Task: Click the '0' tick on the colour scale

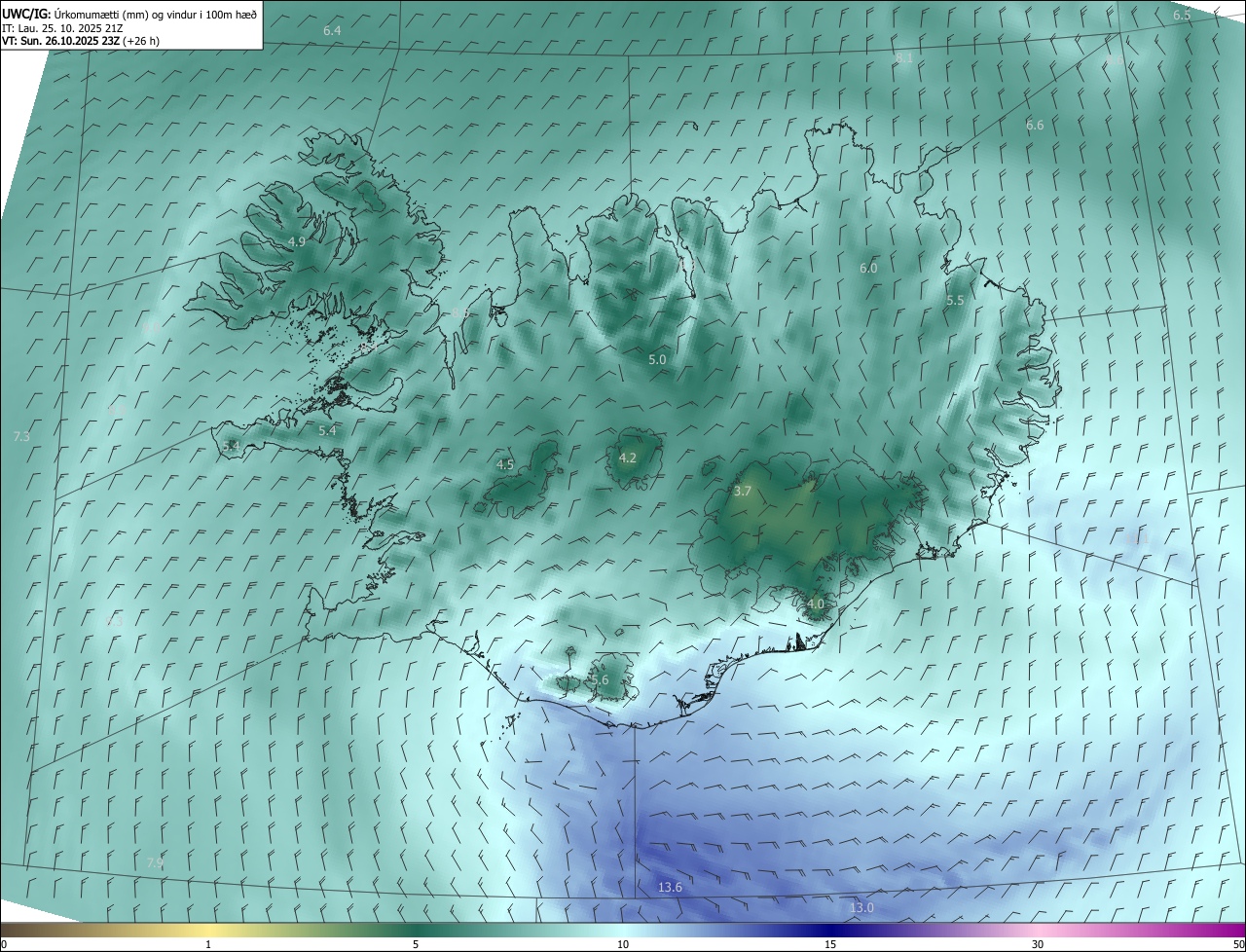Action: [4, 944]
